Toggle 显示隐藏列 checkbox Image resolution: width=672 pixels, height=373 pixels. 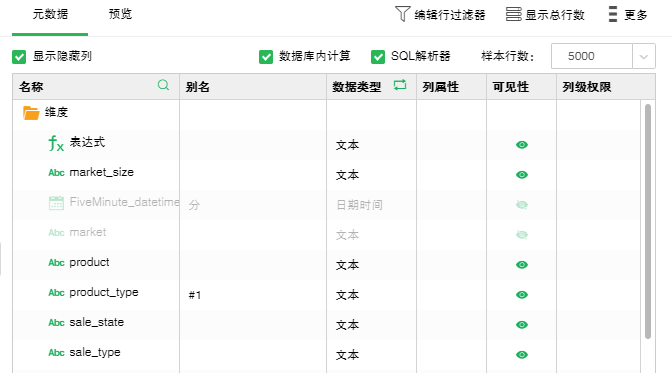click(19, 57)
